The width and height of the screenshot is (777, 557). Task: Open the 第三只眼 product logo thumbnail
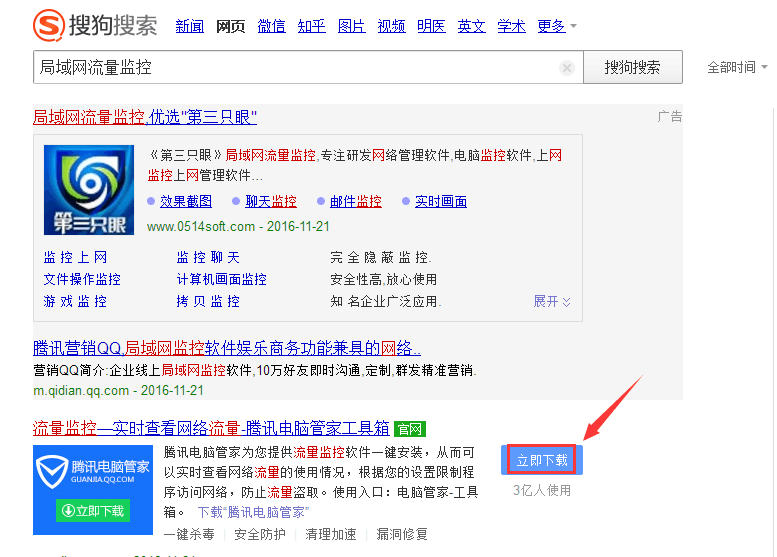tap(89, 190)
